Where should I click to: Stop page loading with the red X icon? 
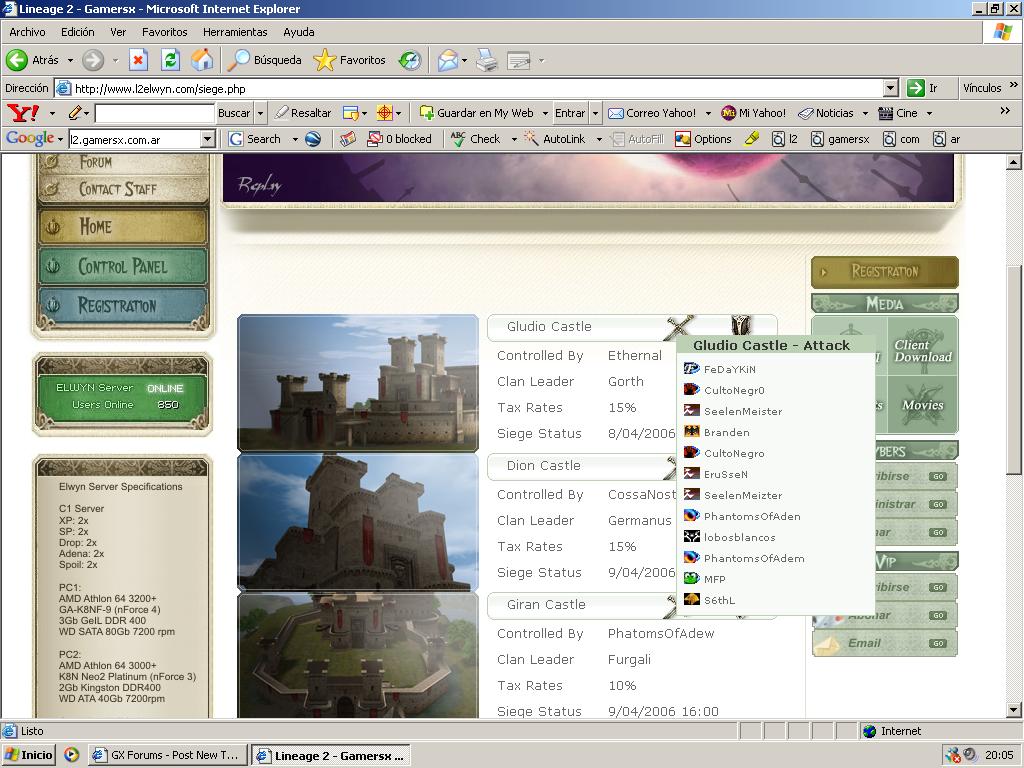[x=138, y=60]
